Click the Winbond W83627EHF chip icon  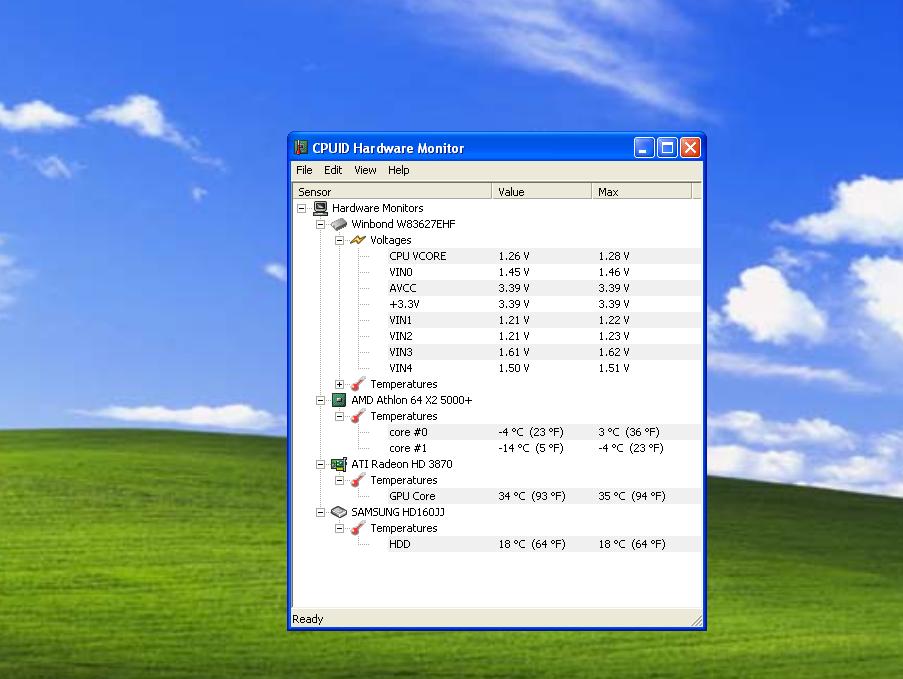pos(339,224)
